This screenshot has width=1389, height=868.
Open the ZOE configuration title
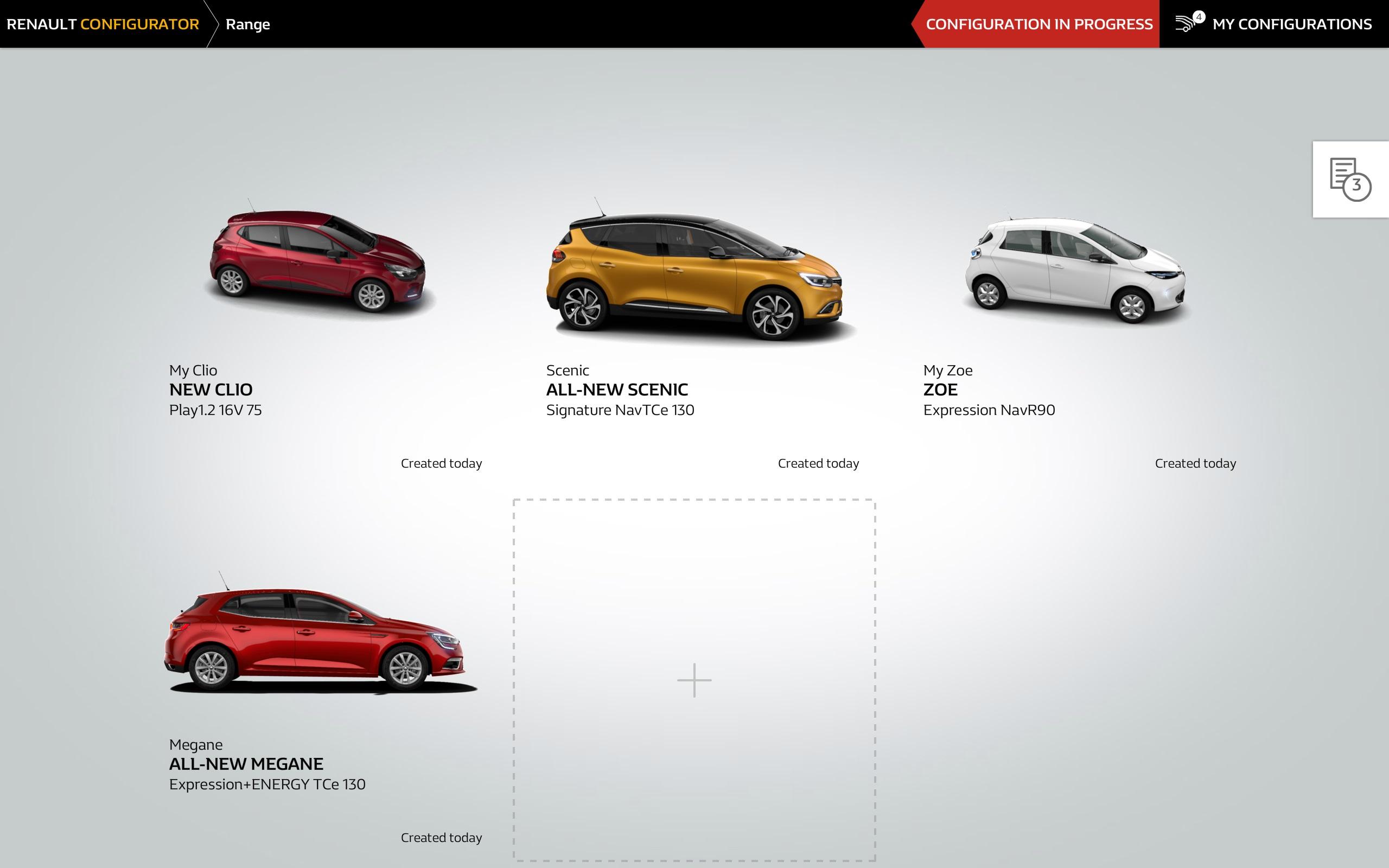pos(940,390)
